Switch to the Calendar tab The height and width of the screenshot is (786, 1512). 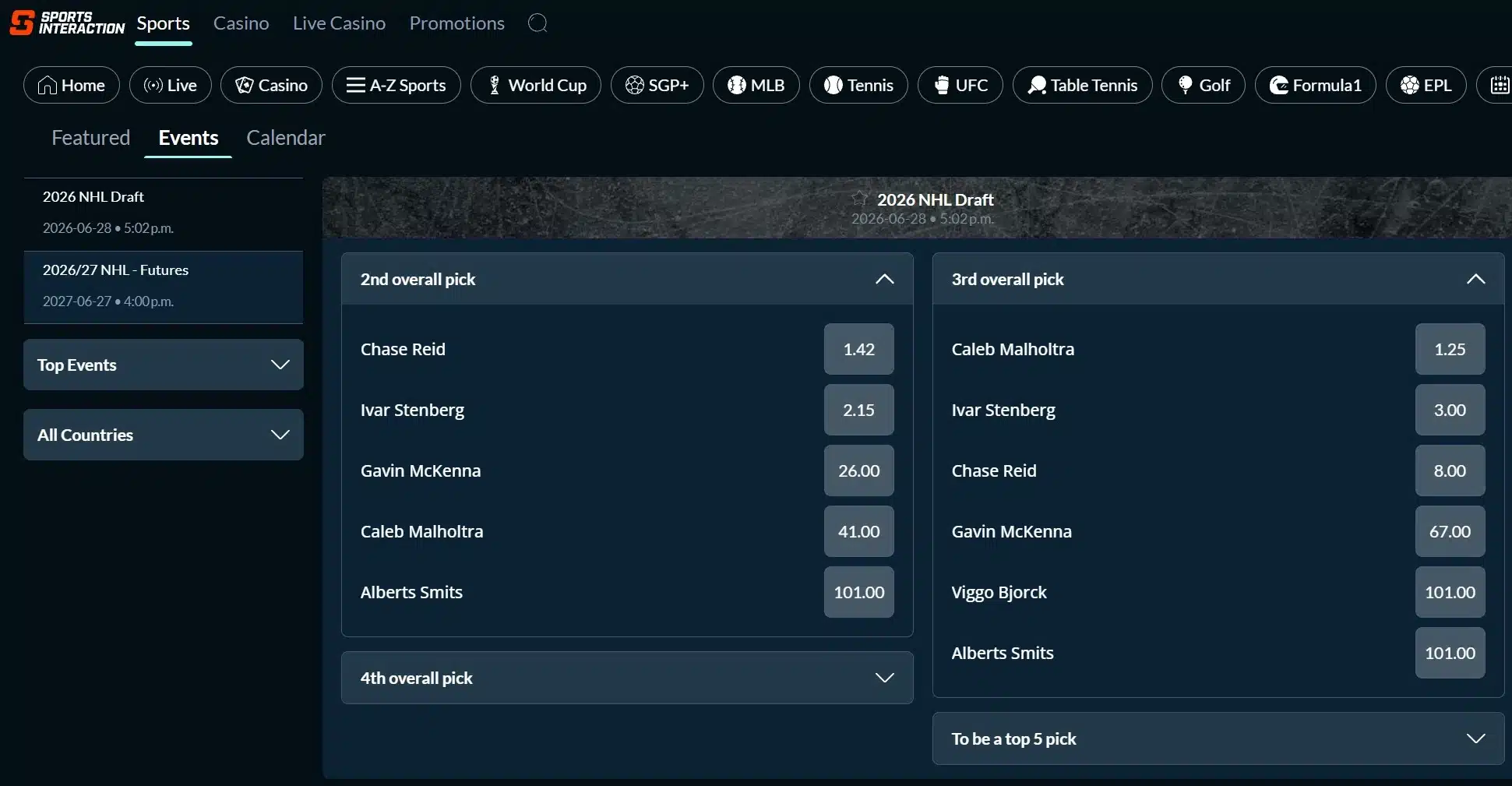(286, 138)
